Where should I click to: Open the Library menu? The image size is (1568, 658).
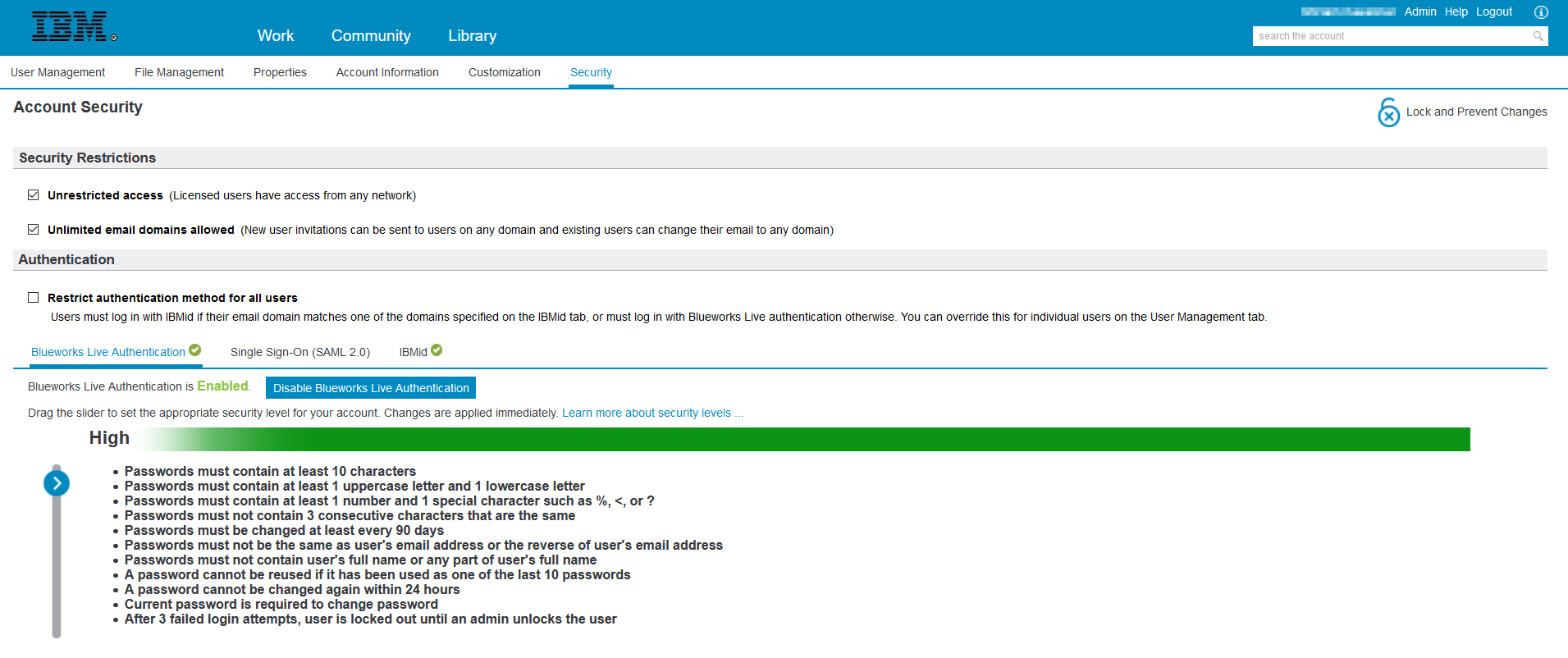tap(473, 36)
